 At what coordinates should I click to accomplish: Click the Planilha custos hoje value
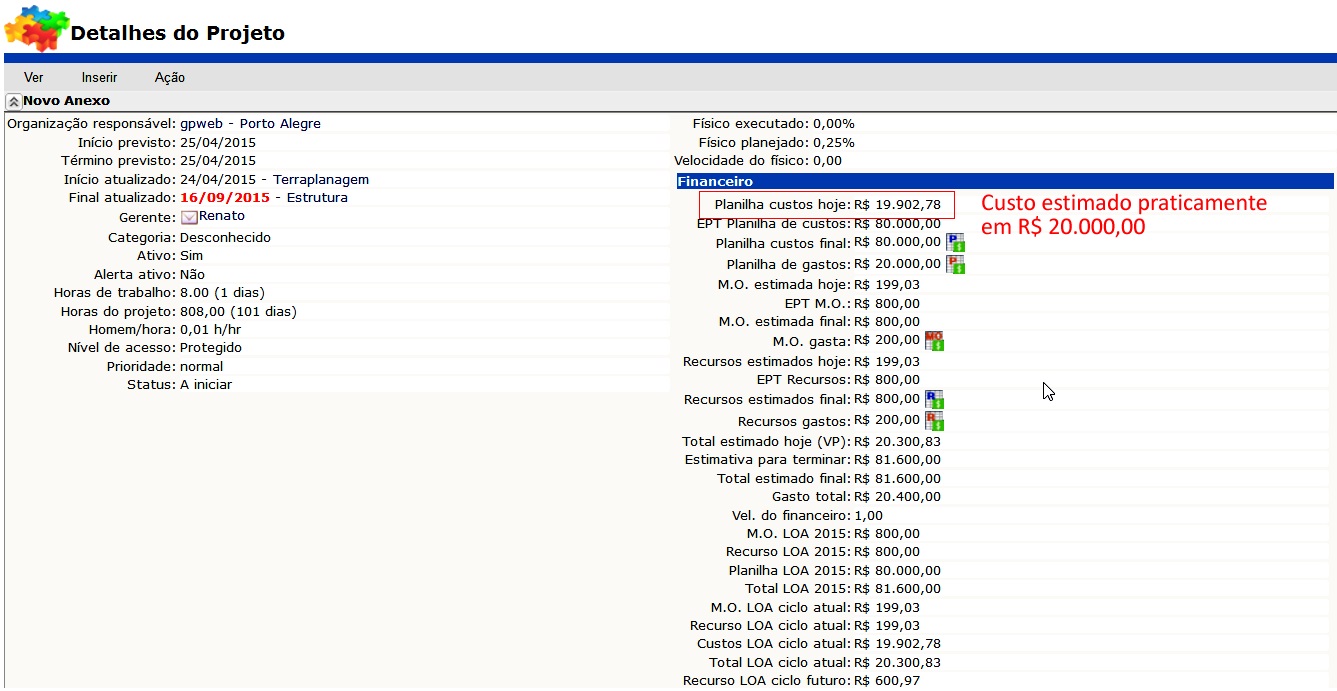pos(897,205)
